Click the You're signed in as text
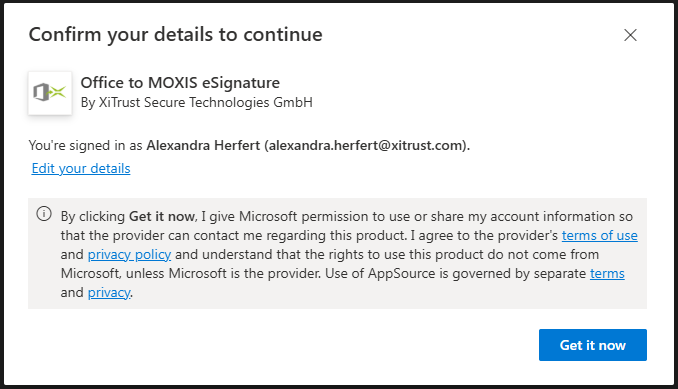The image size is (678, 389). pyautogui.click(x=85, y=146)
